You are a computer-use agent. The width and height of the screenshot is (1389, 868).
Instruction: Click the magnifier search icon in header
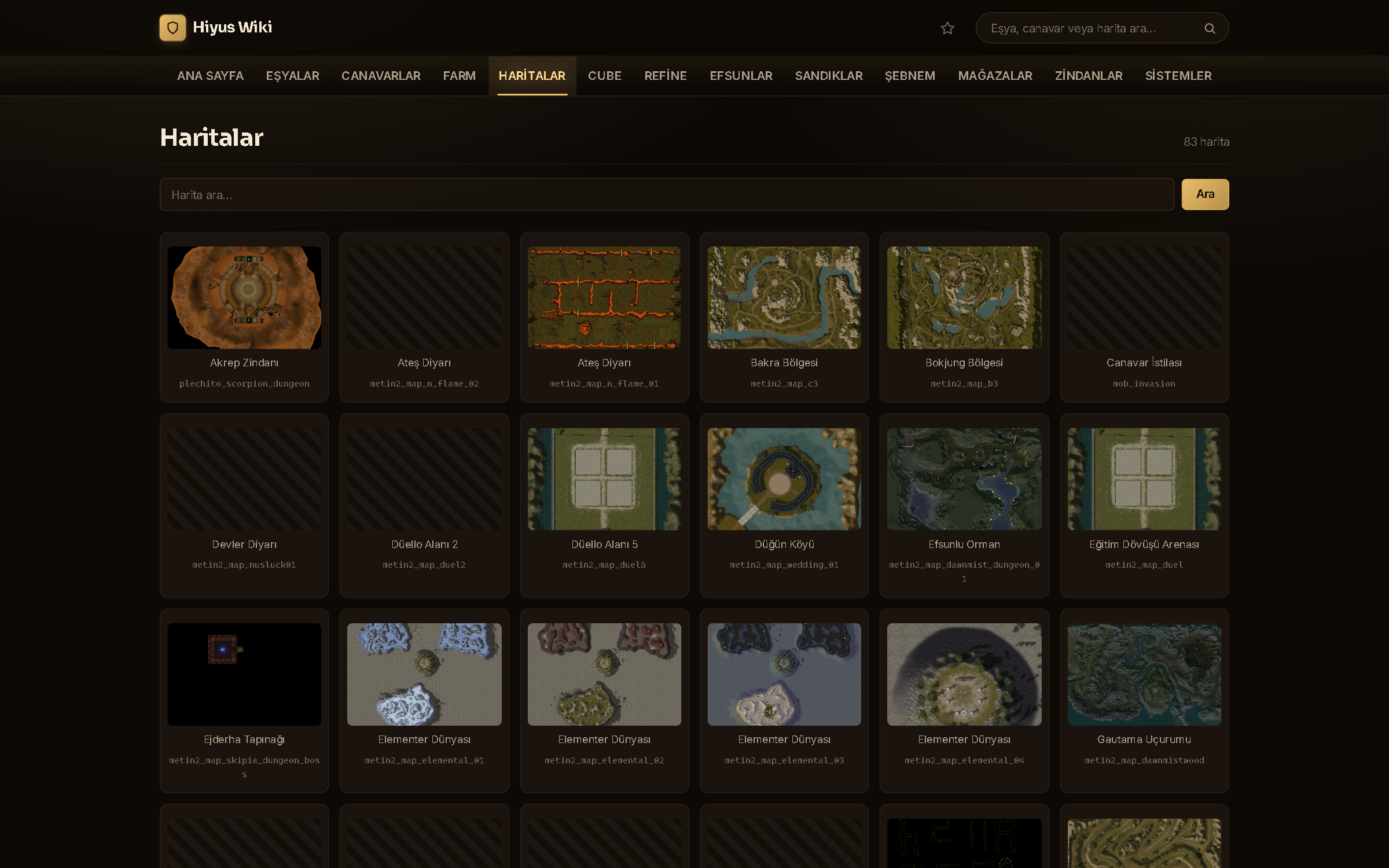(x=1210, y=28)
